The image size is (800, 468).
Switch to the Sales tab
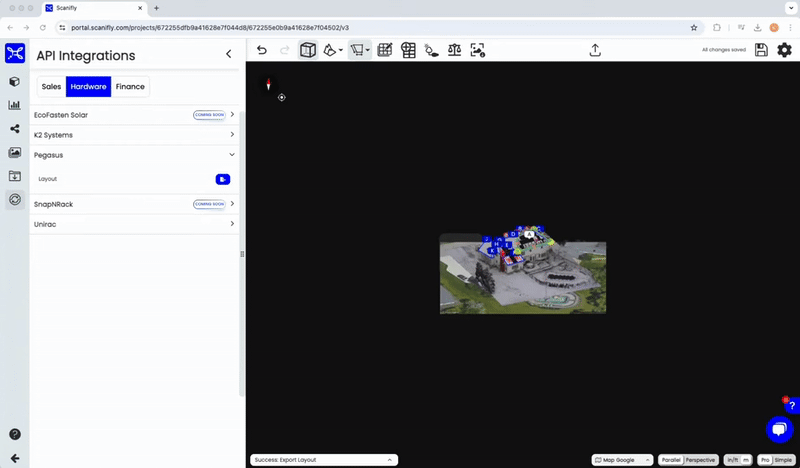(x=51, y=87)
